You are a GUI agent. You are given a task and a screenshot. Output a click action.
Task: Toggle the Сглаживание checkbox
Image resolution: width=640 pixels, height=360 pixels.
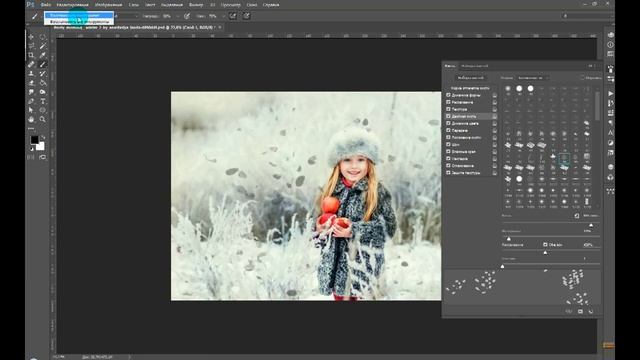pos(448,166)
